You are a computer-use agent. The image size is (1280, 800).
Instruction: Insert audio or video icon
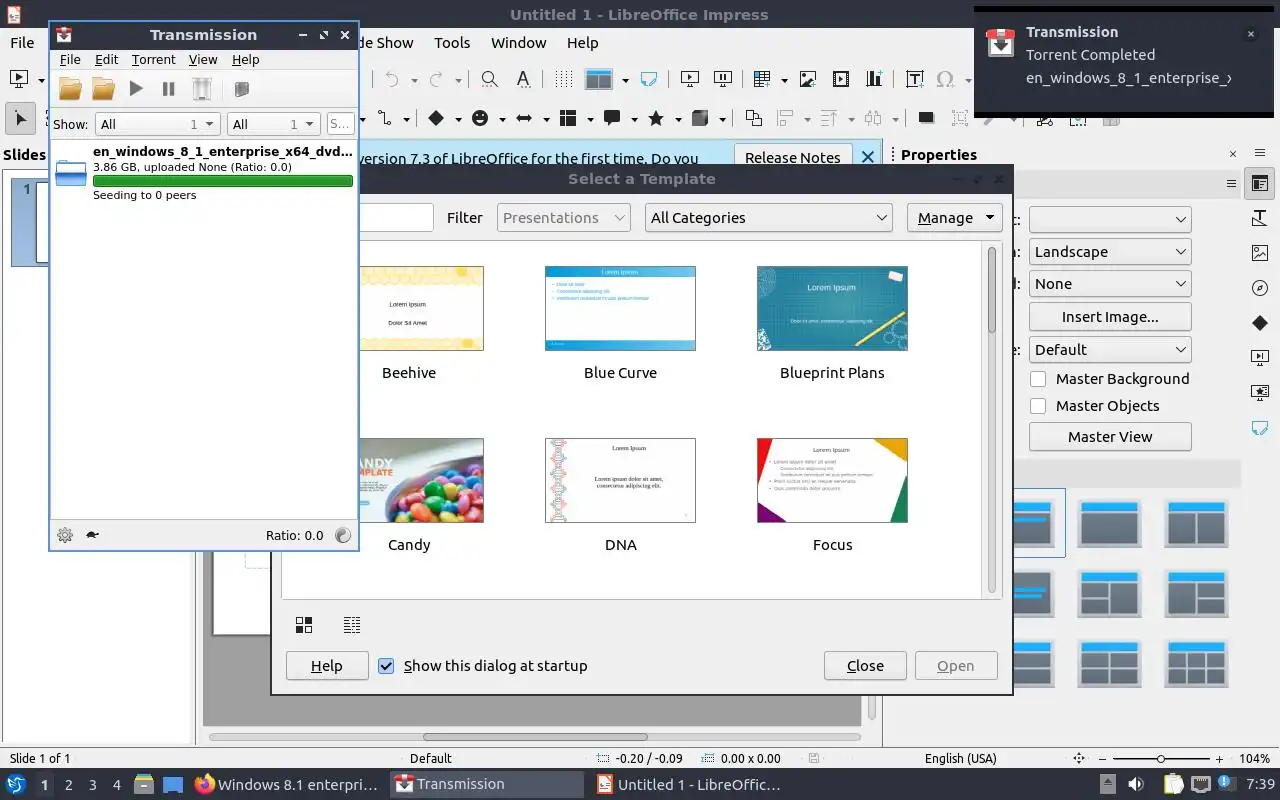pos(841,79)
